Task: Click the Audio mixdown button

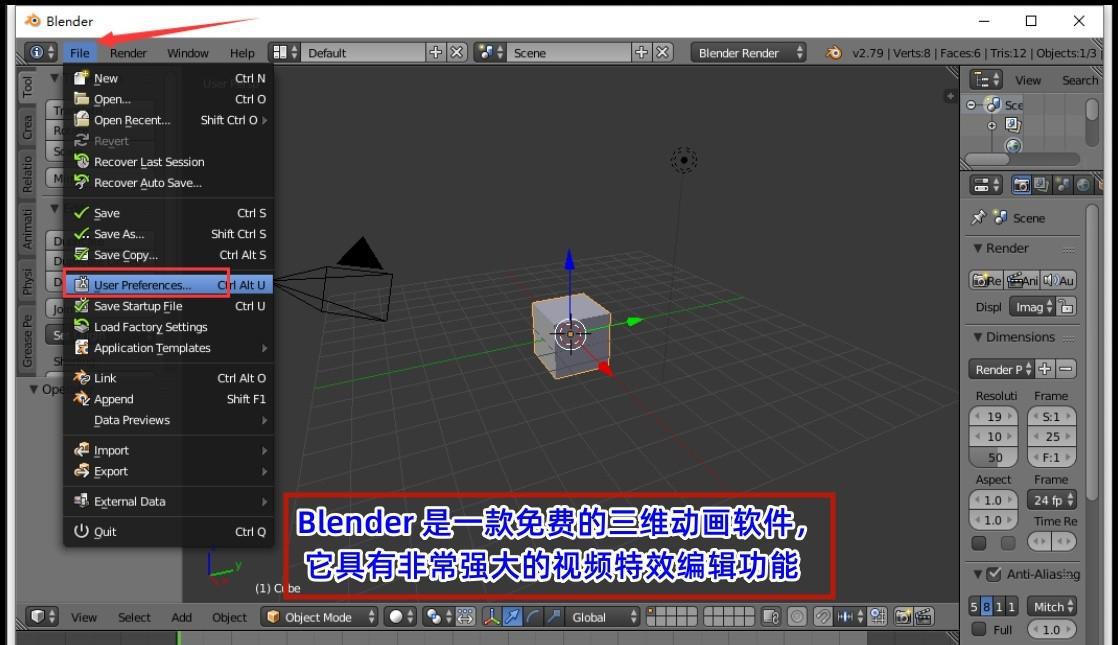Action: coord(1058,280)
